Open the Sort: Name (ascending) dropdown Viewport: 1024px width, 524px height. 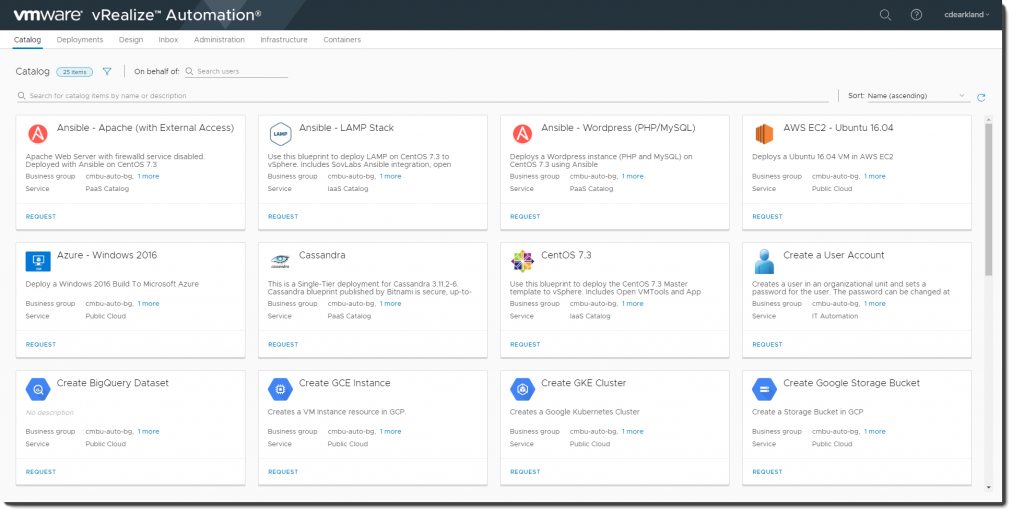click(907, 96)
